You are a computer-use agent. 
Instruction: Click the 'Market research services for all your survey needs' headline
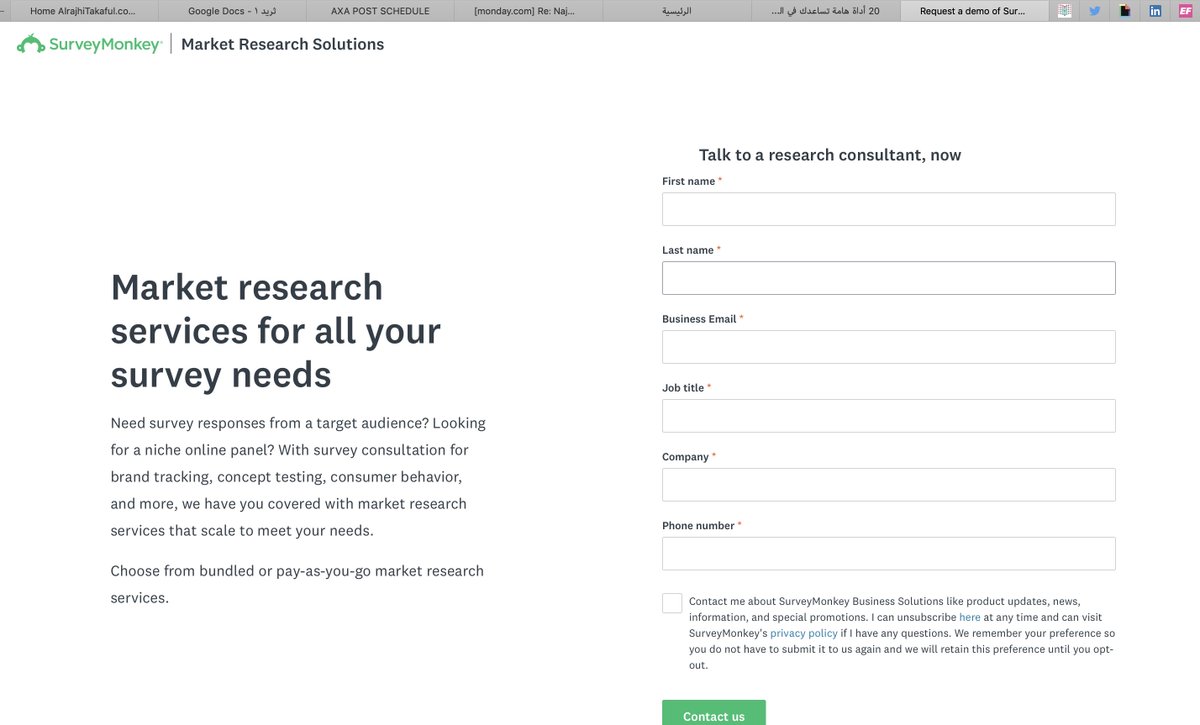276,331
